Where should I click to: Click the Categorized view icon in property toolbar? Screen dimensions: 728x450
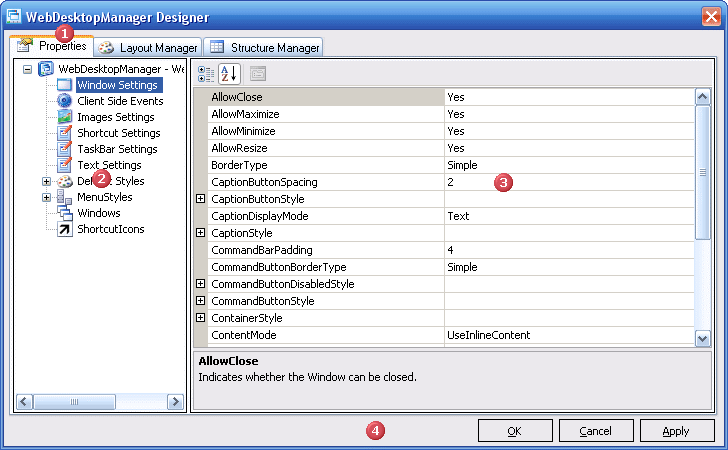pyautogui.click(x=206, y=73)
